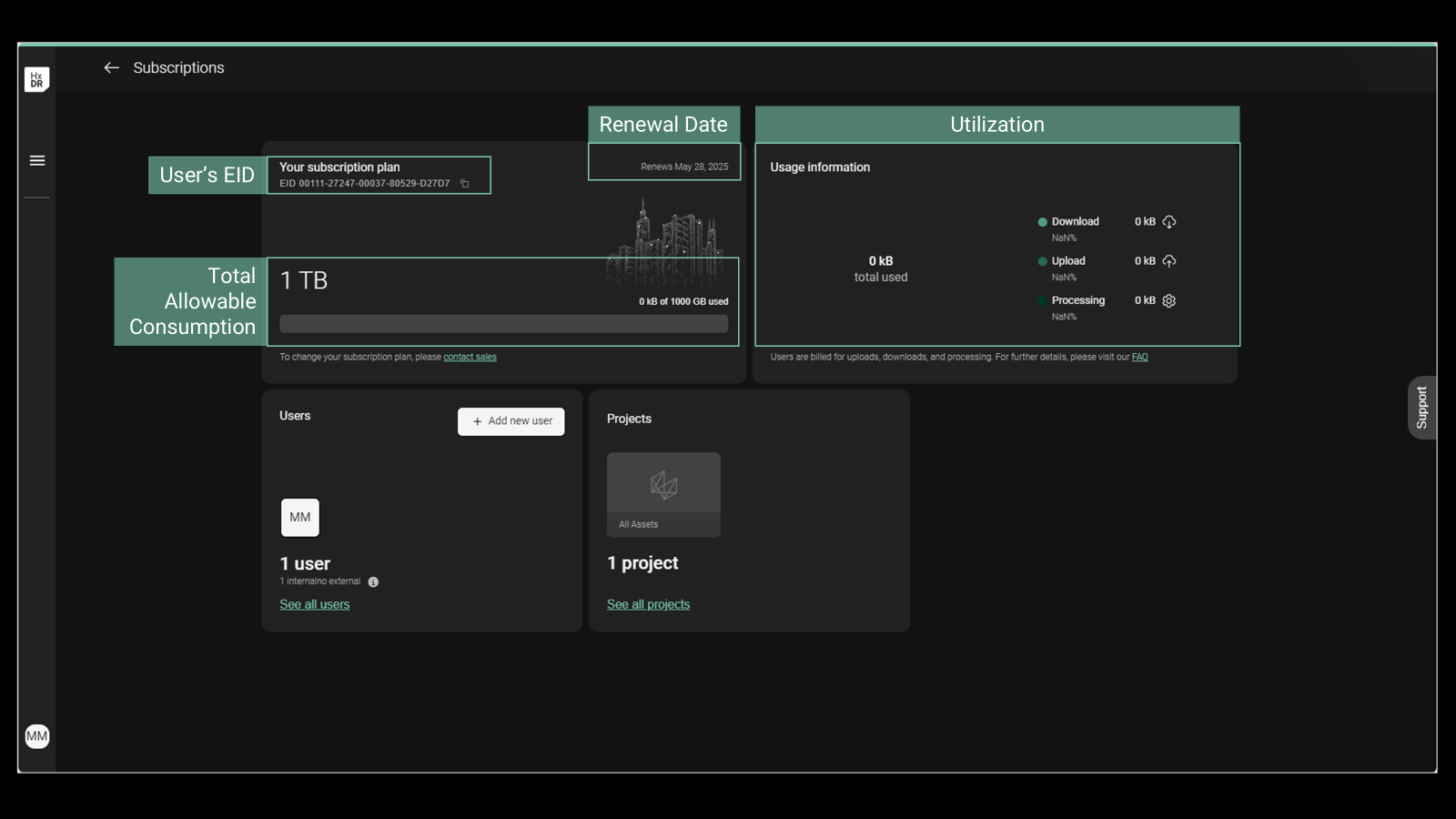Open the contact sales link
Image resolution: width=1456 pixels, height=819 pixels.
[470, 358]
